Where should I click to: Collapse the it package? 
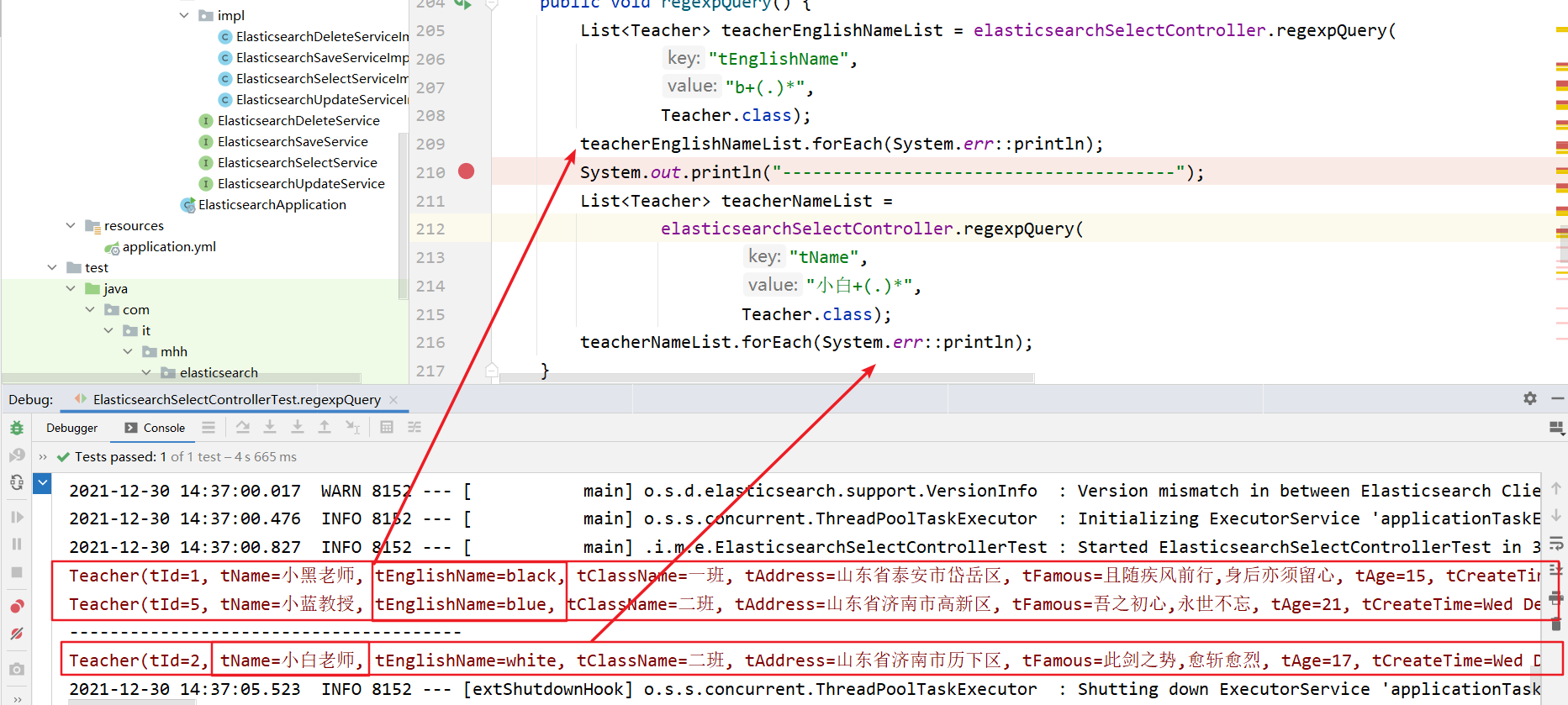pos(108,330)
